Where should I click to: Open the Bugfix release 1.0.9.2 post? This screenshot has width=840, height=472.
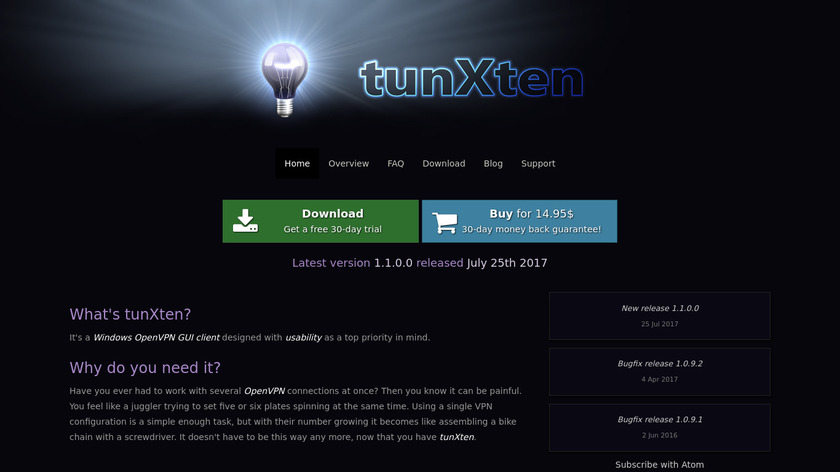point(660,364)
